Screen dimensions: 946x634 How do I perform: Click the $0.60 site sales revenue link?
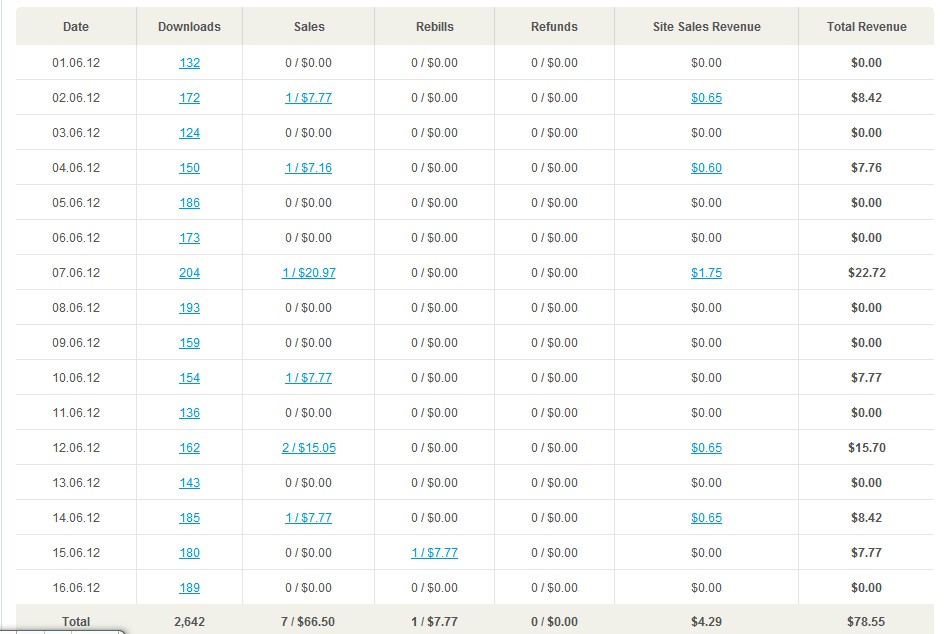coord(706,168)
